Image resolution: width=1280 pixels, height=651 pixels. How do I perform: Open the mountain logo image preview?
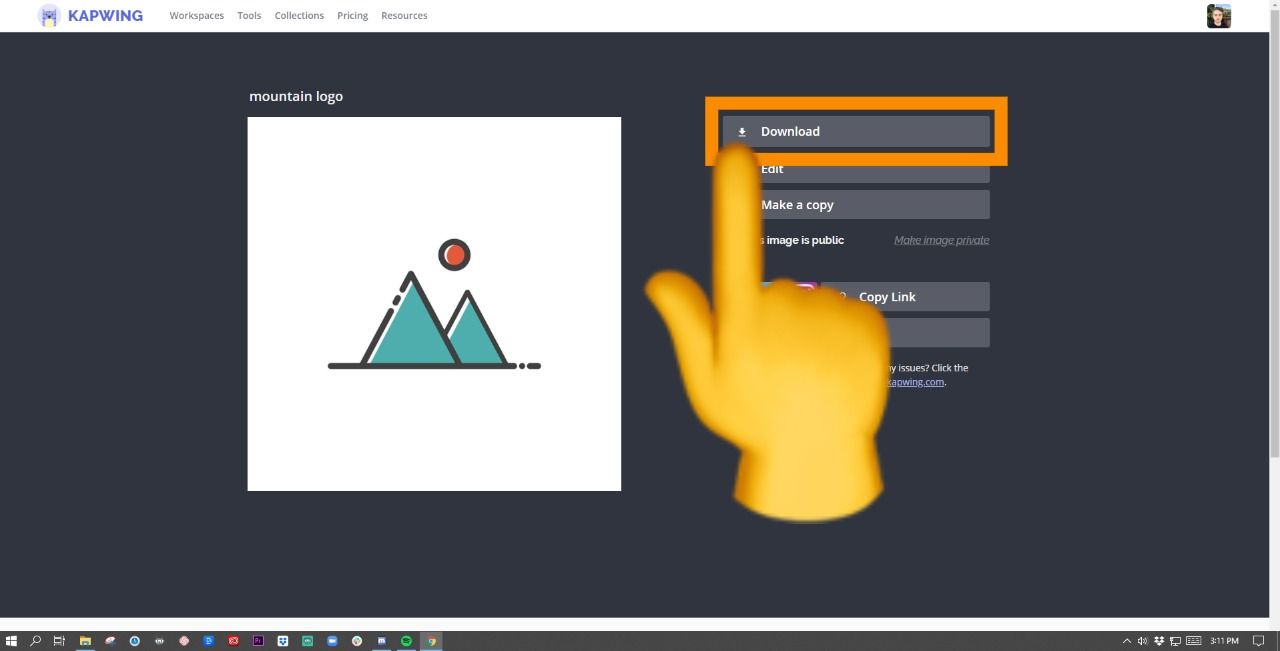tap(434, 304)
